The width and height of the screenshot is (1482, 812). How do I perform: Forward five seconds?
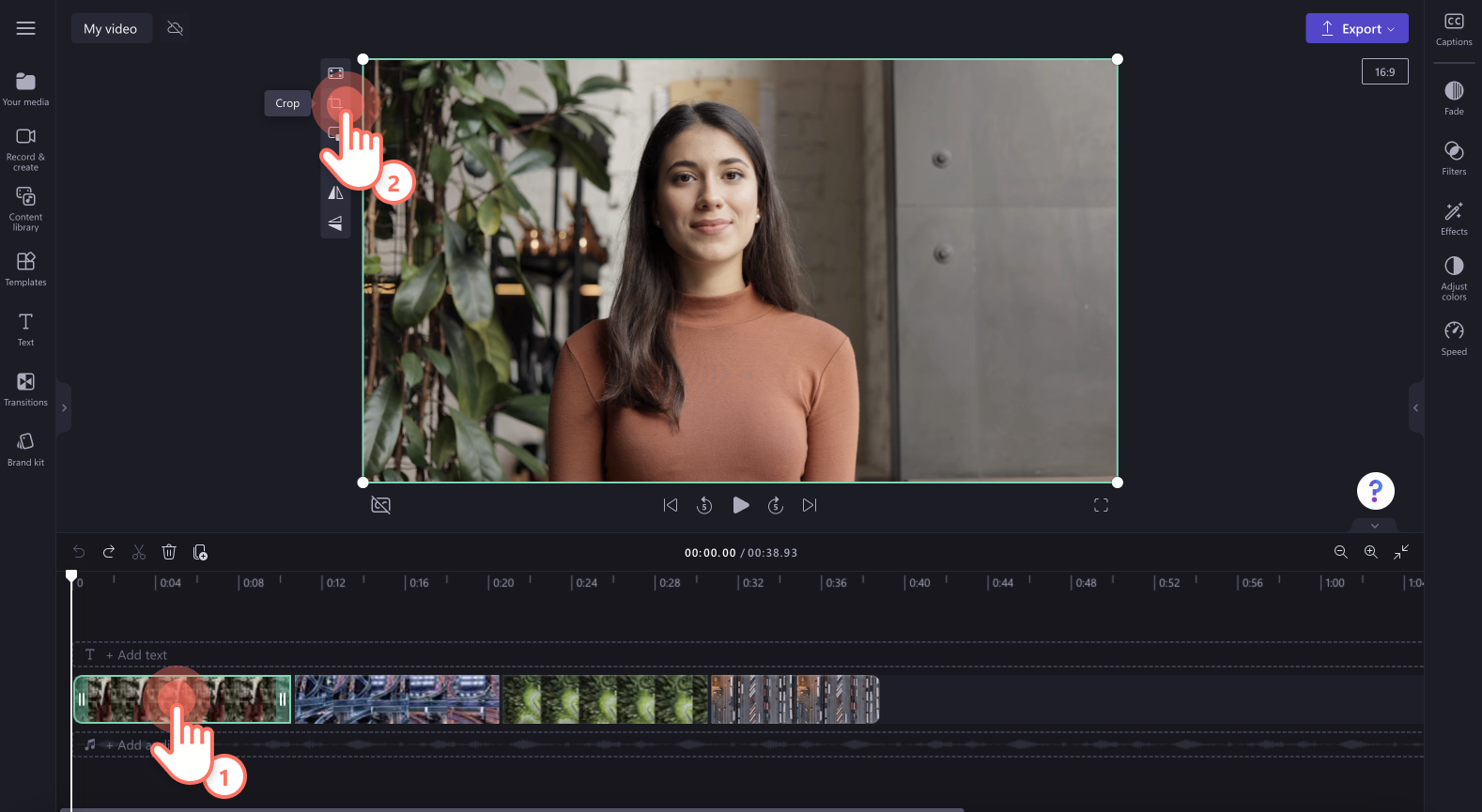coord(776,505)
